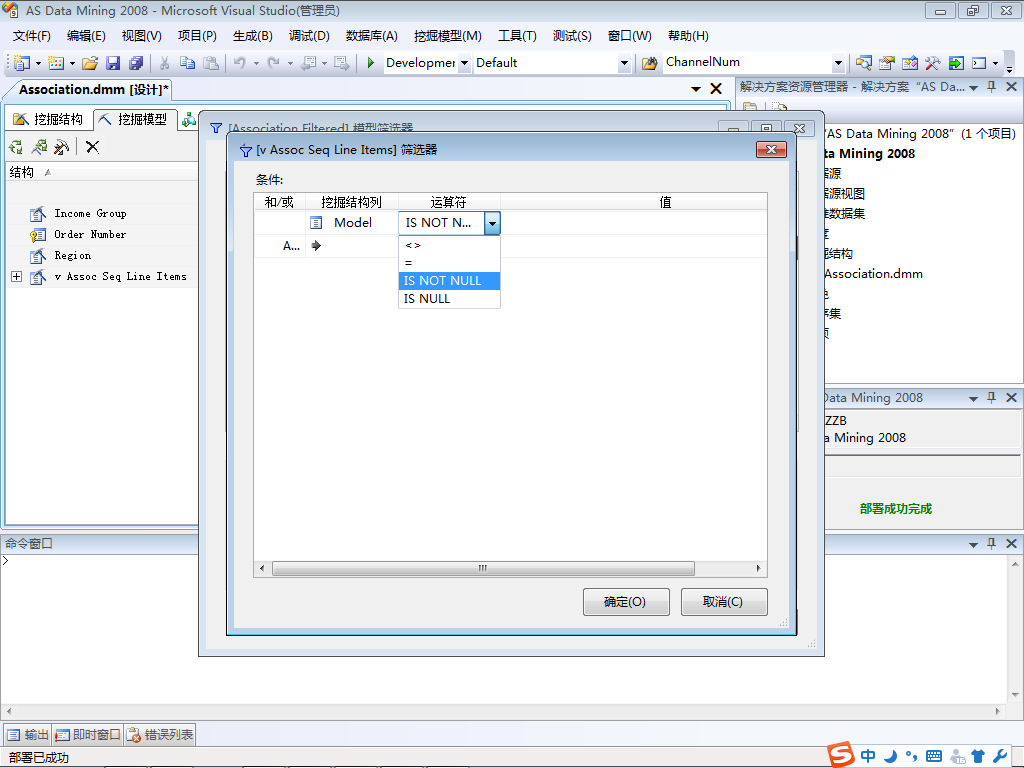
Task: Click the moon icon in IME bar
Action: [890, 756]
